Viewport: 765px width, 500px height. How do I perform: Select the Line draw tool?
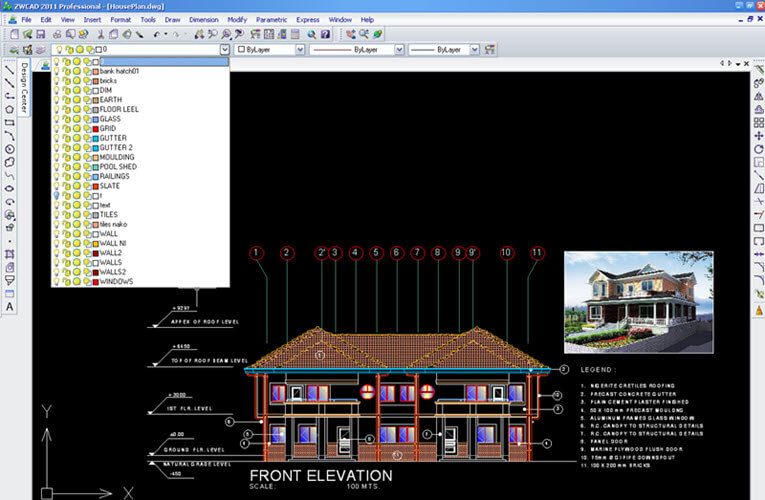9,68
